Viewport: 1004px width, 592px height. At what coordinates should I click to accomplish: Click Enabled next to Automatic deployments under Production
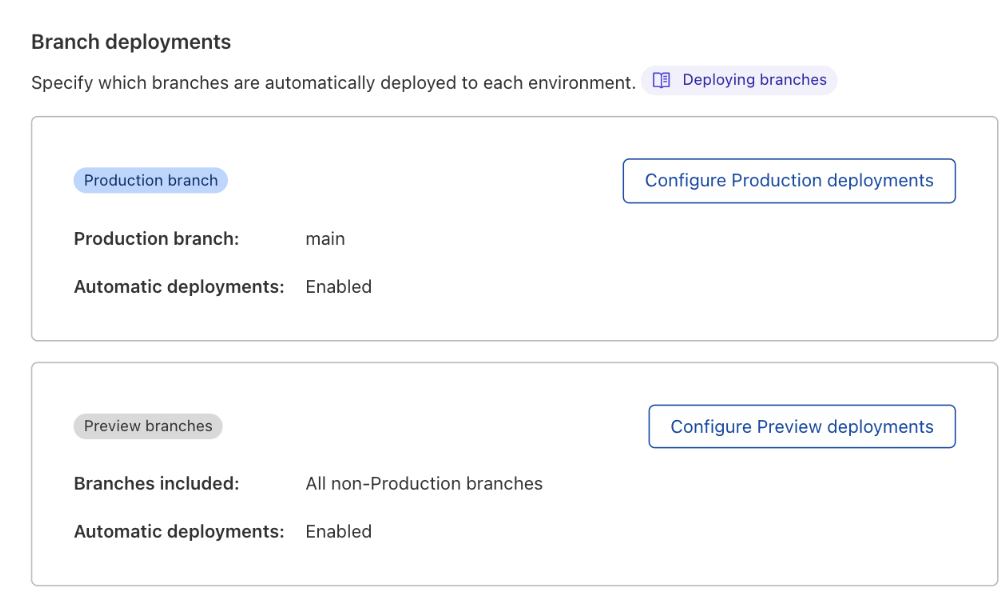point(338,286)
